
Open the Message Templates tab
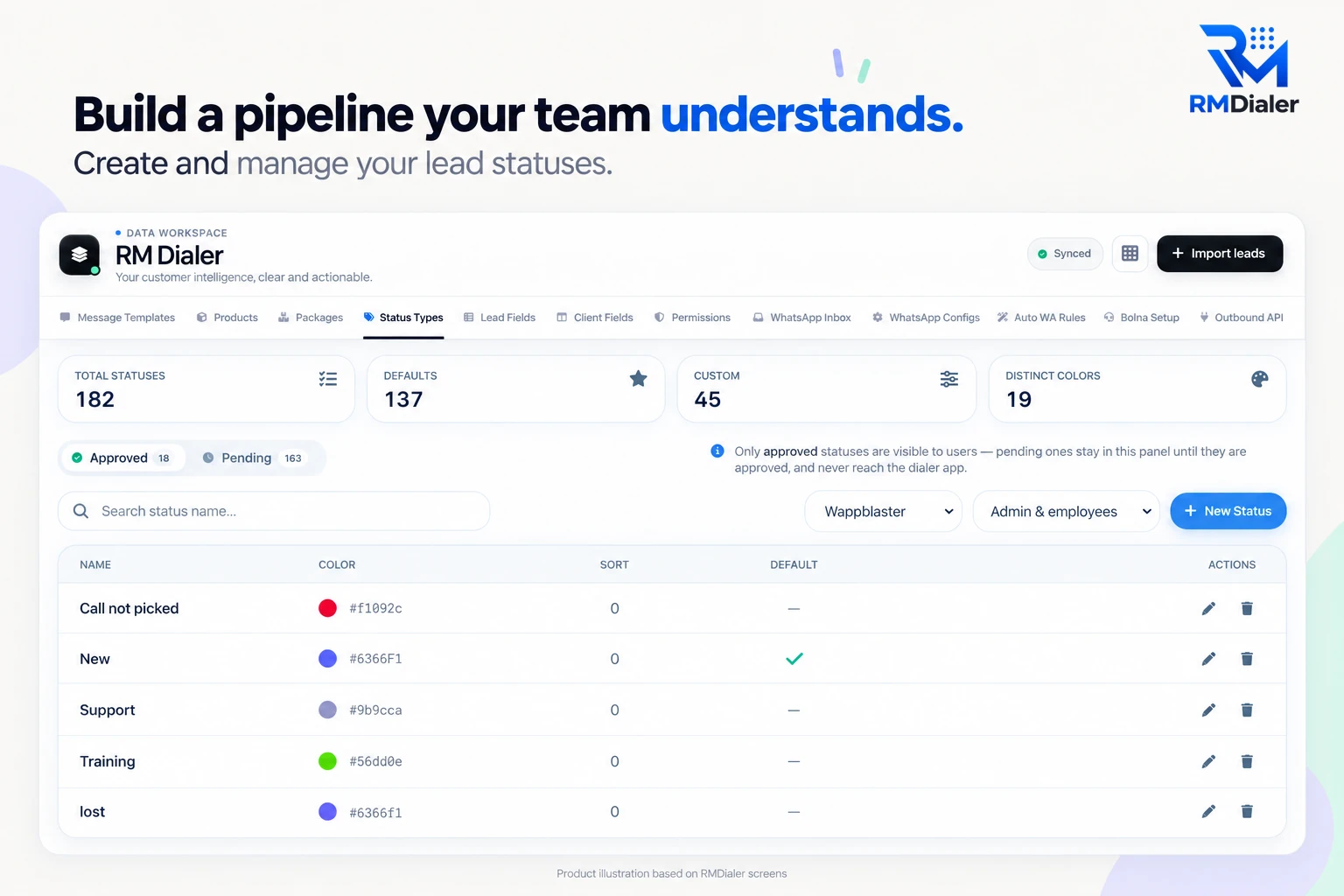click(117, 318)
